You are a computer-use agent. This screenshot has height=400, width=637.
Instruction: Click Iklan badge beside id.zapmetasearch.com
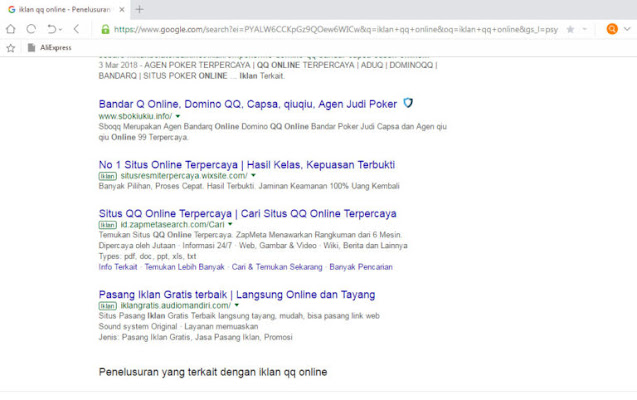(108, 225)
